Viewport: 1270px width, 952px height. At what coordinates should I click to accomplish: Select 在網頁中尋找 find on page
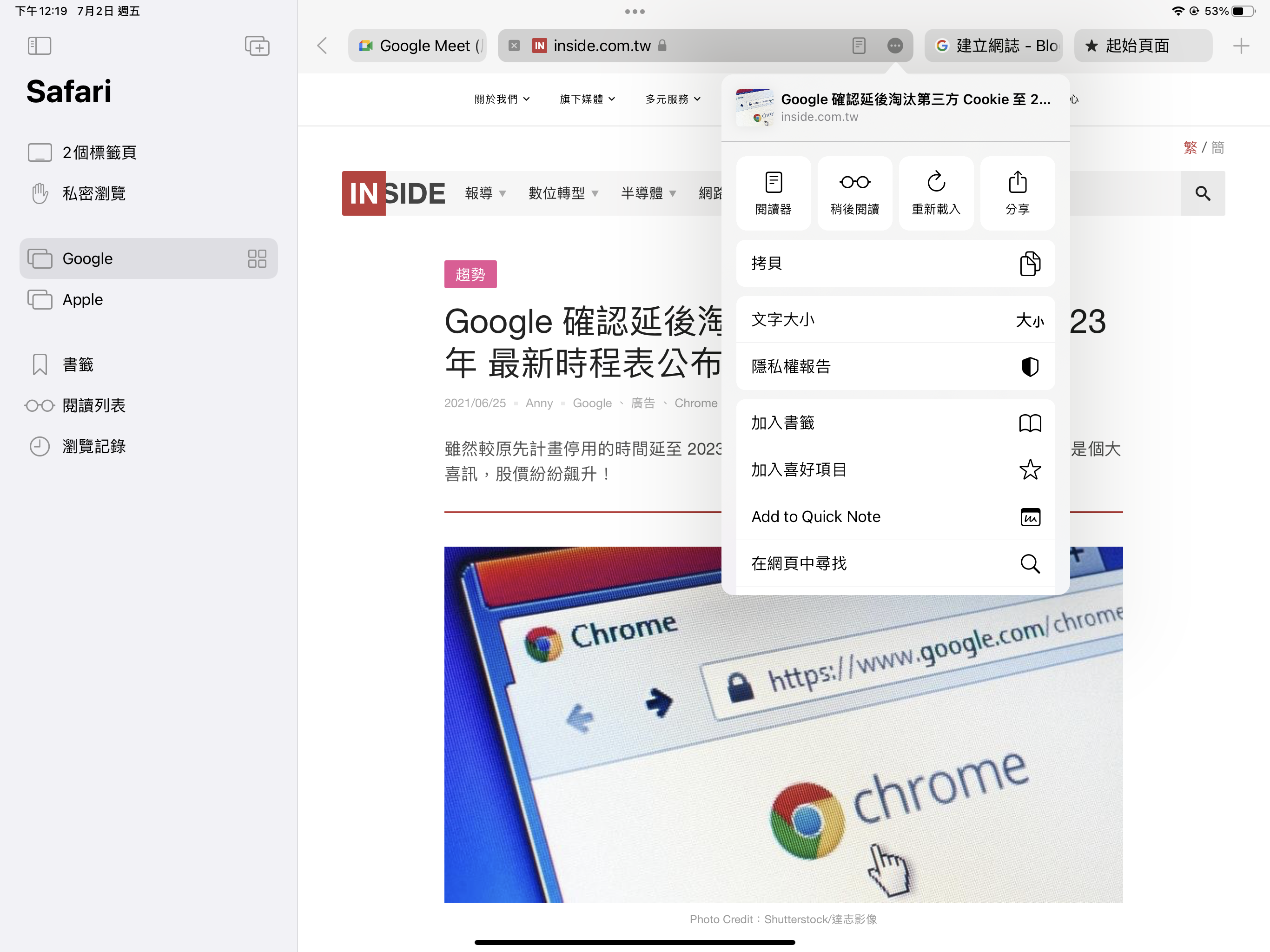point(896,563)
